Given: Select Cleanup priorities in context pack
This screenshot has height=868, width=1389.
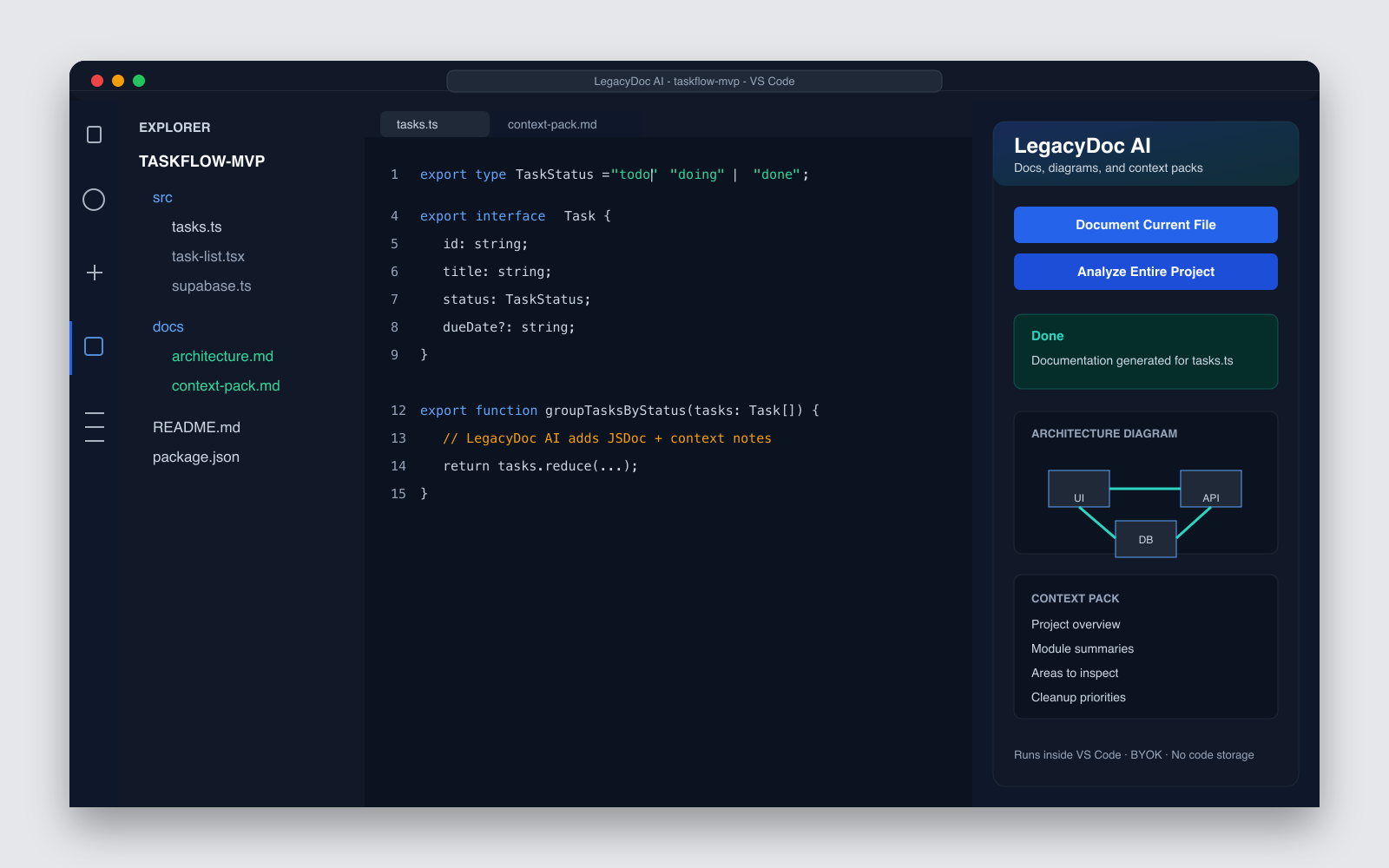Looking at the screenshot, I should pos(1078,698).
